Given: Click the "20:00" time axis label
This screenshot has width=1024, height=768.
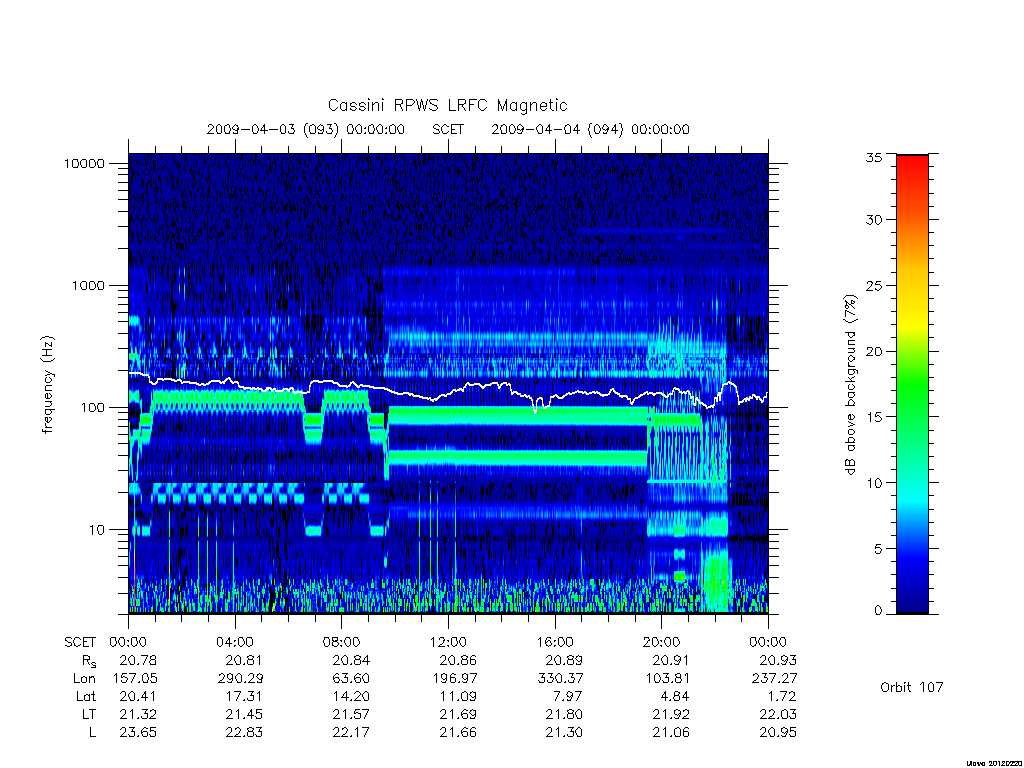Looking at the screenshot, I should click(662, 642).
